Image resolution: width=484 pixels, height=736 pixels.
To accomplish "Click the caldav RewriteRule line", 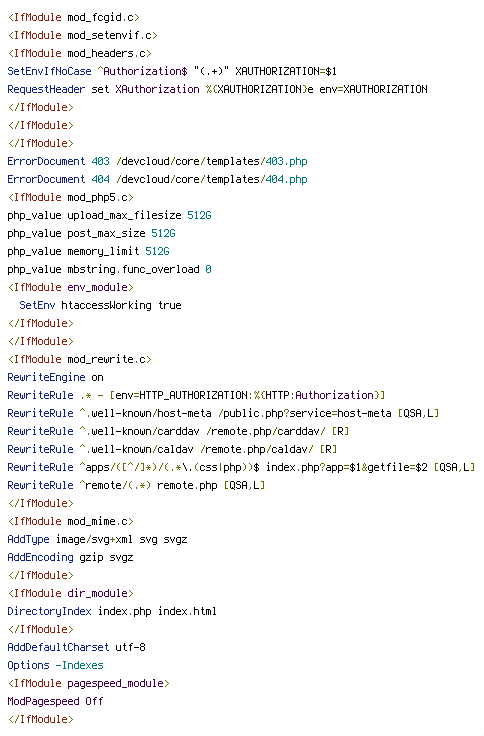I will click(172, 449).
